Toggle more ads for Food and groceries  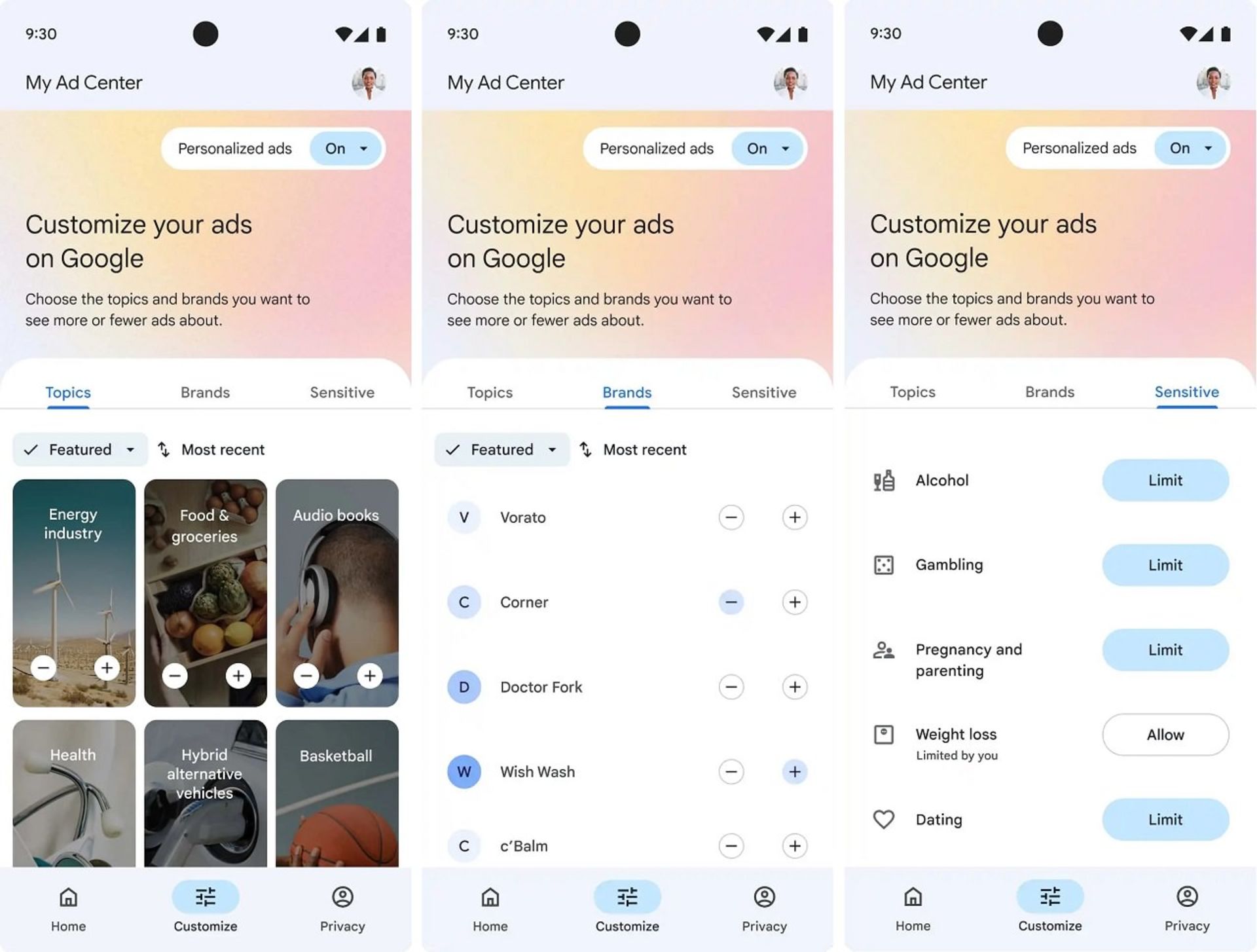coord(237,675)
